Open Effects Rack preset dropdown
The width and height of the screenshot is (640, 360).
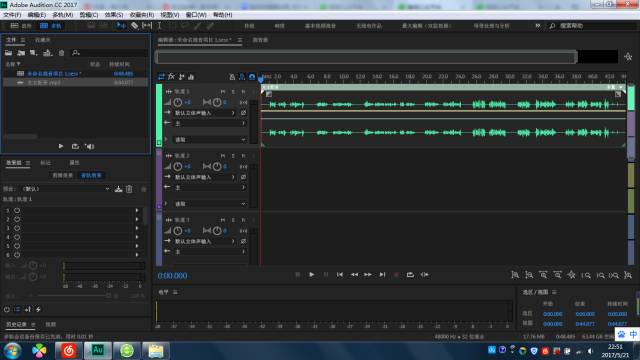click(x=66, y=189)
